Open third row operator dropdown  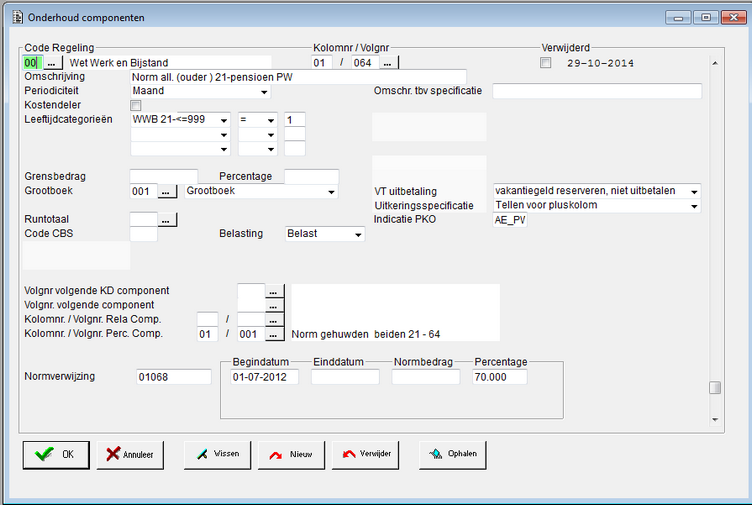coord(271,149)
